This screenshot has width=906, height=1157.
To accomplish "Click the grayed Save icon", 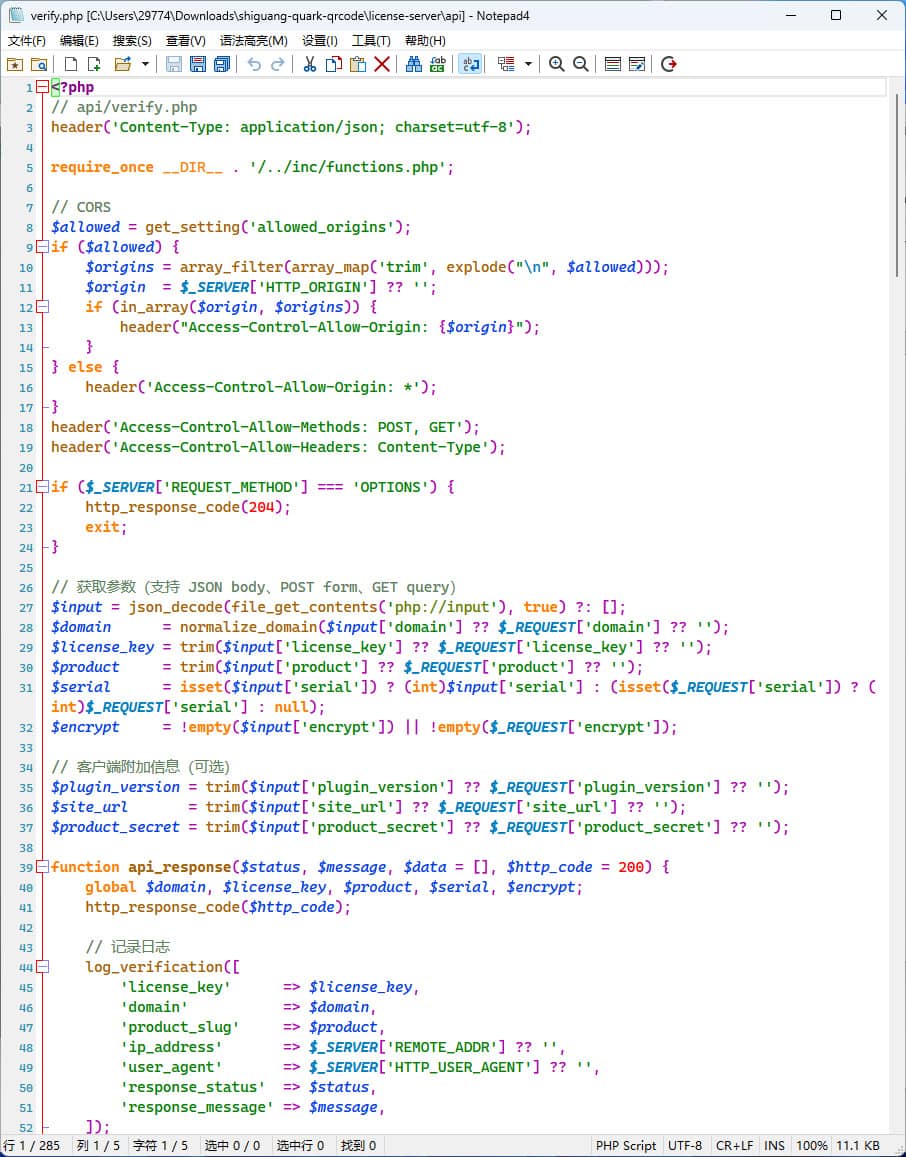I will pyautogui.click(x=173, y=64).
